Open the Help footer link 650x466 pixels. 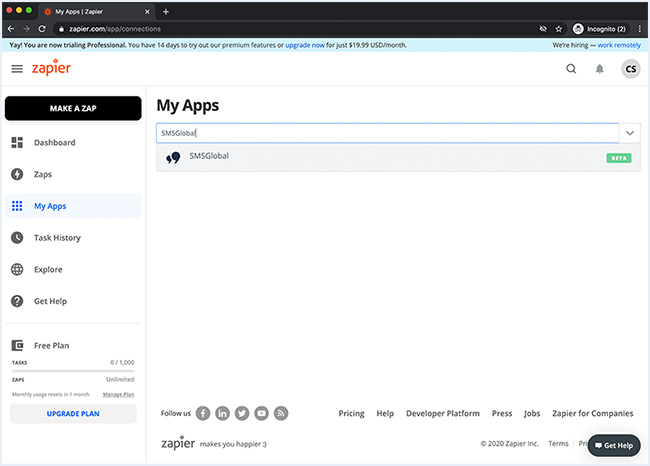tap(385, 413)
